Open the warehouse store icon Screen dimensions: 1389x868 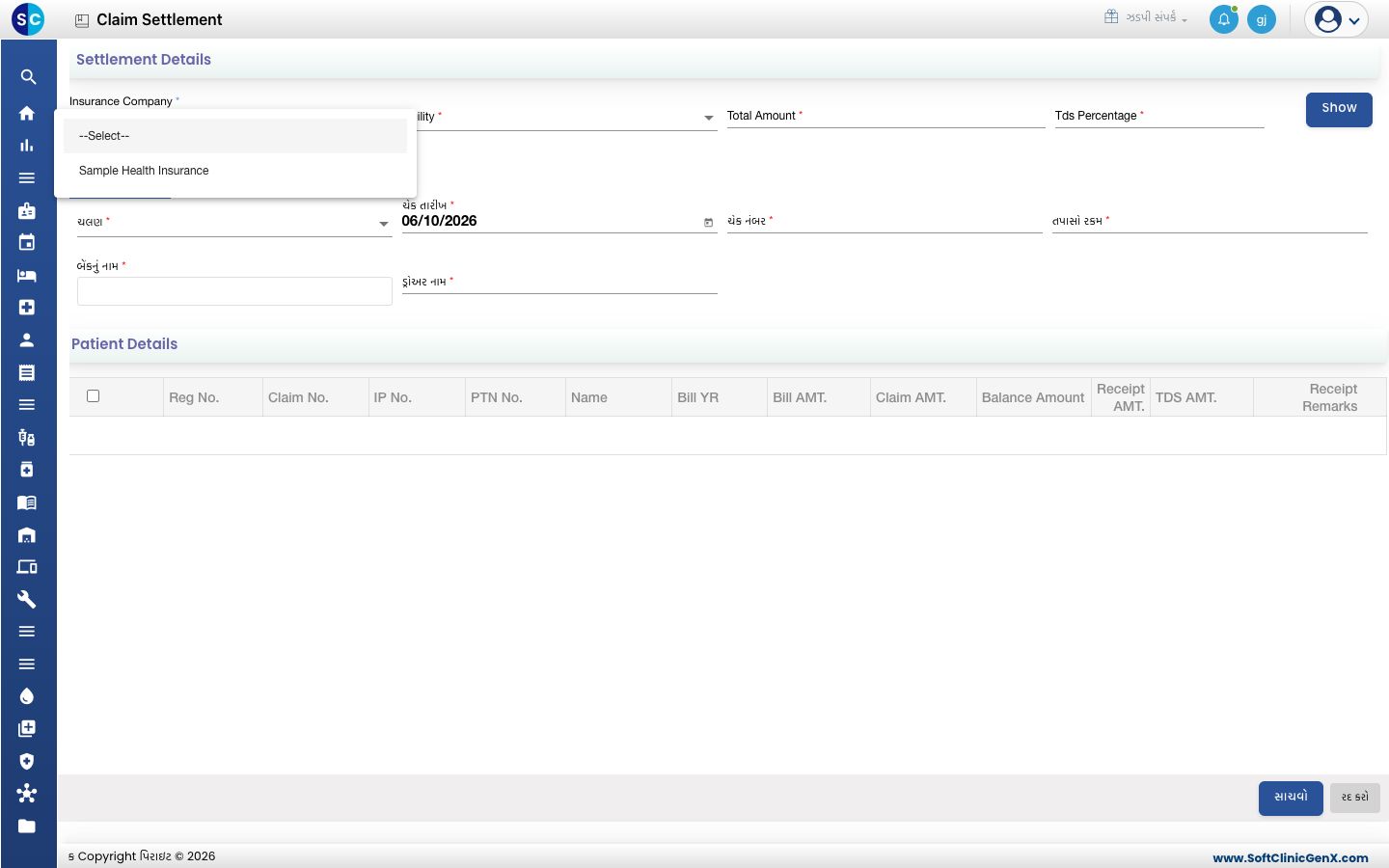(27, 534)
